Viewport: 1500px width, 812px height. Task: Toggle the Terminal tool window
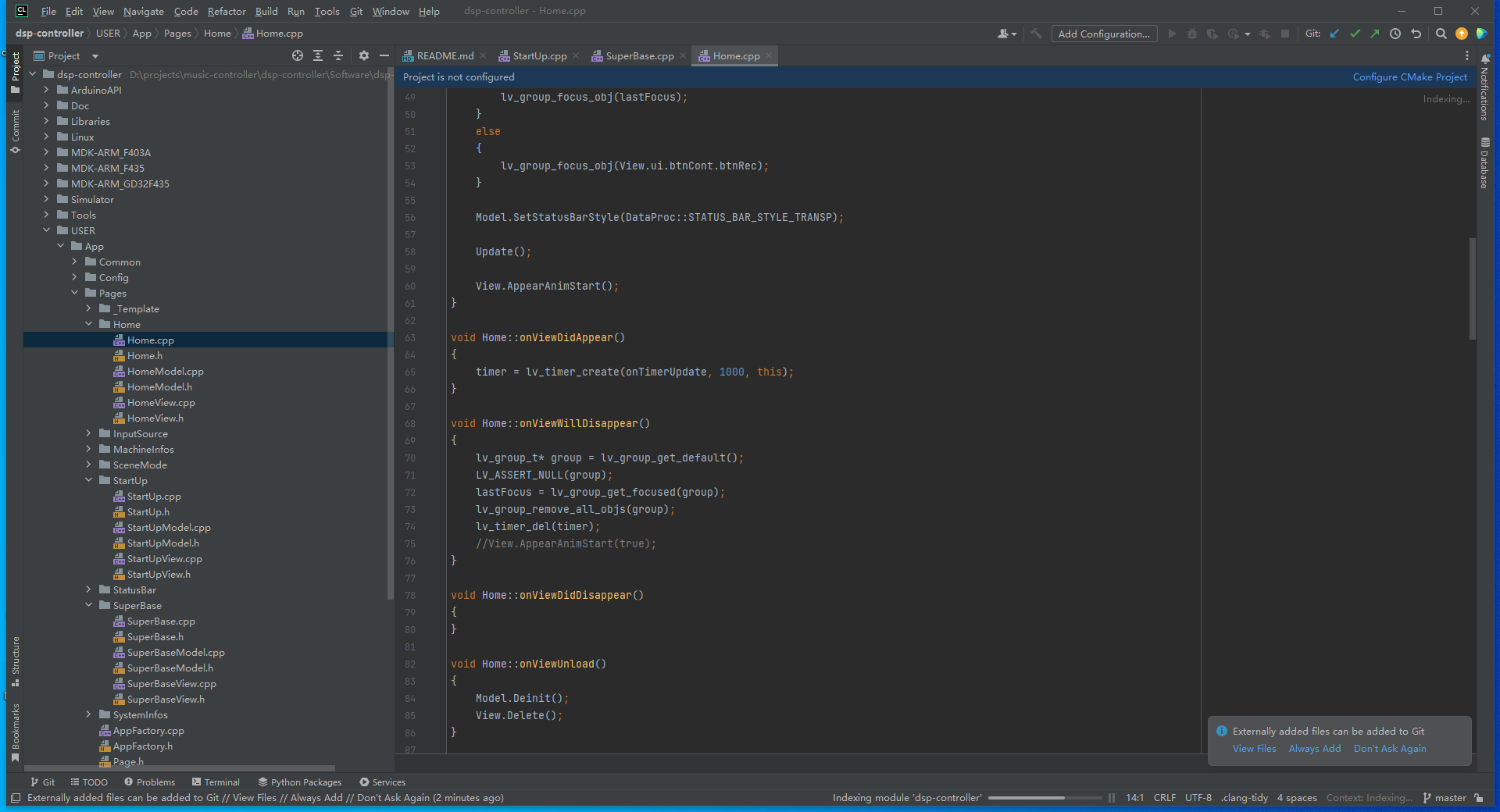point(216,782)
